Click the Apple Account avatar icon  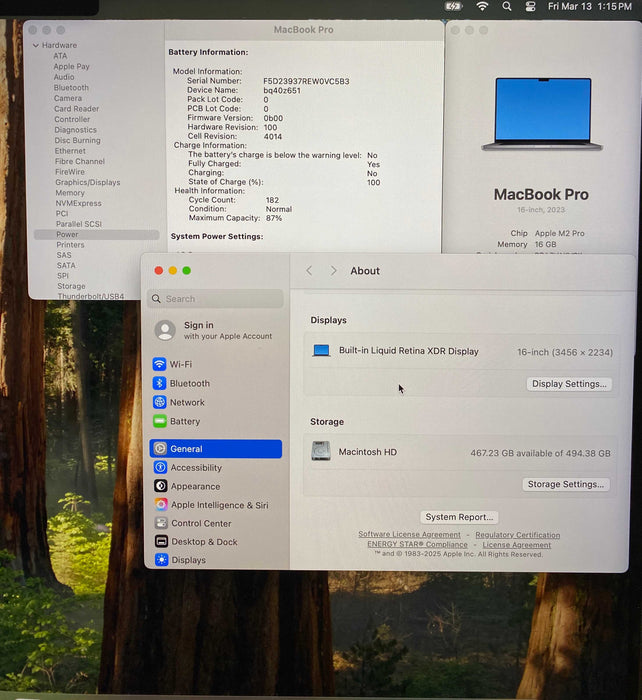coord(165,330)
